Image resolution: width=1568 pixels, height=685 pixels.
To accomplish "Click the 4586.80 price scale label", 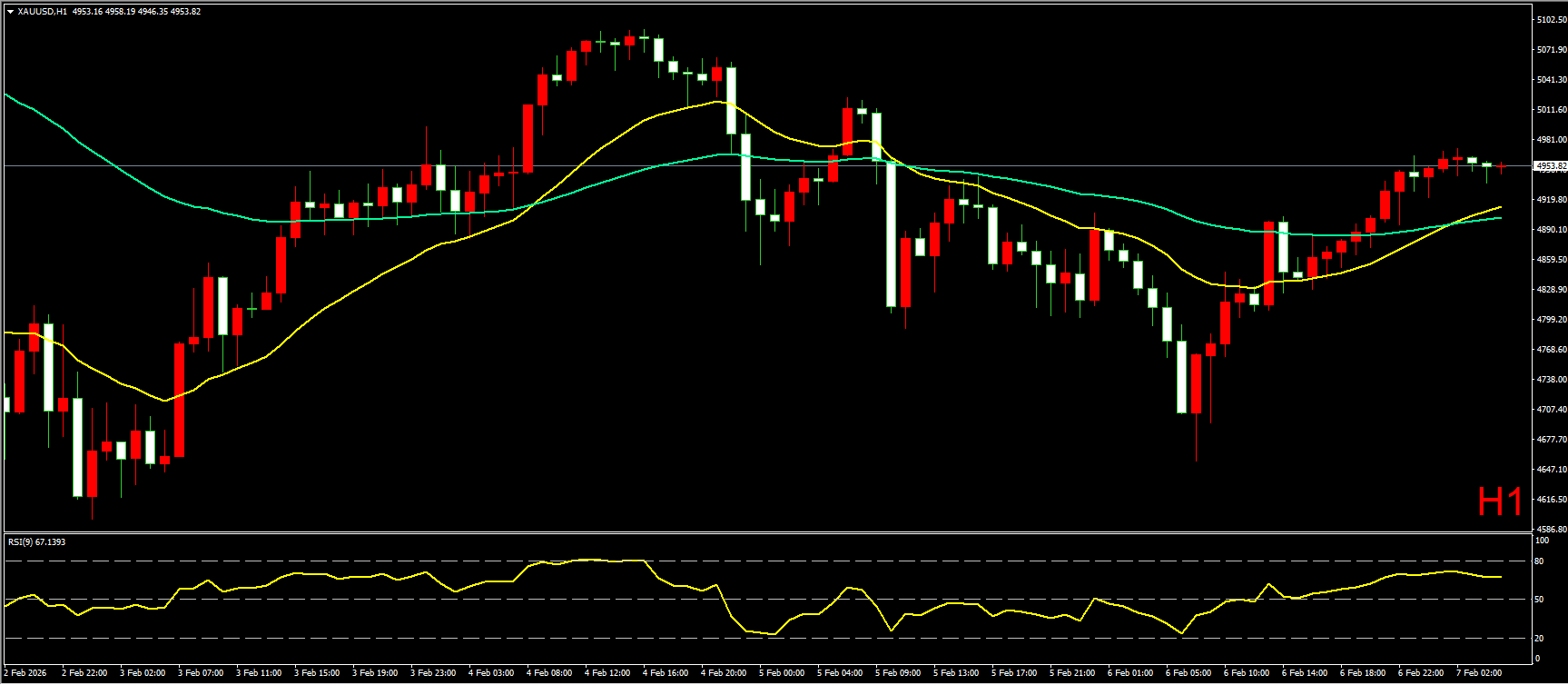I will point(1551,529).
